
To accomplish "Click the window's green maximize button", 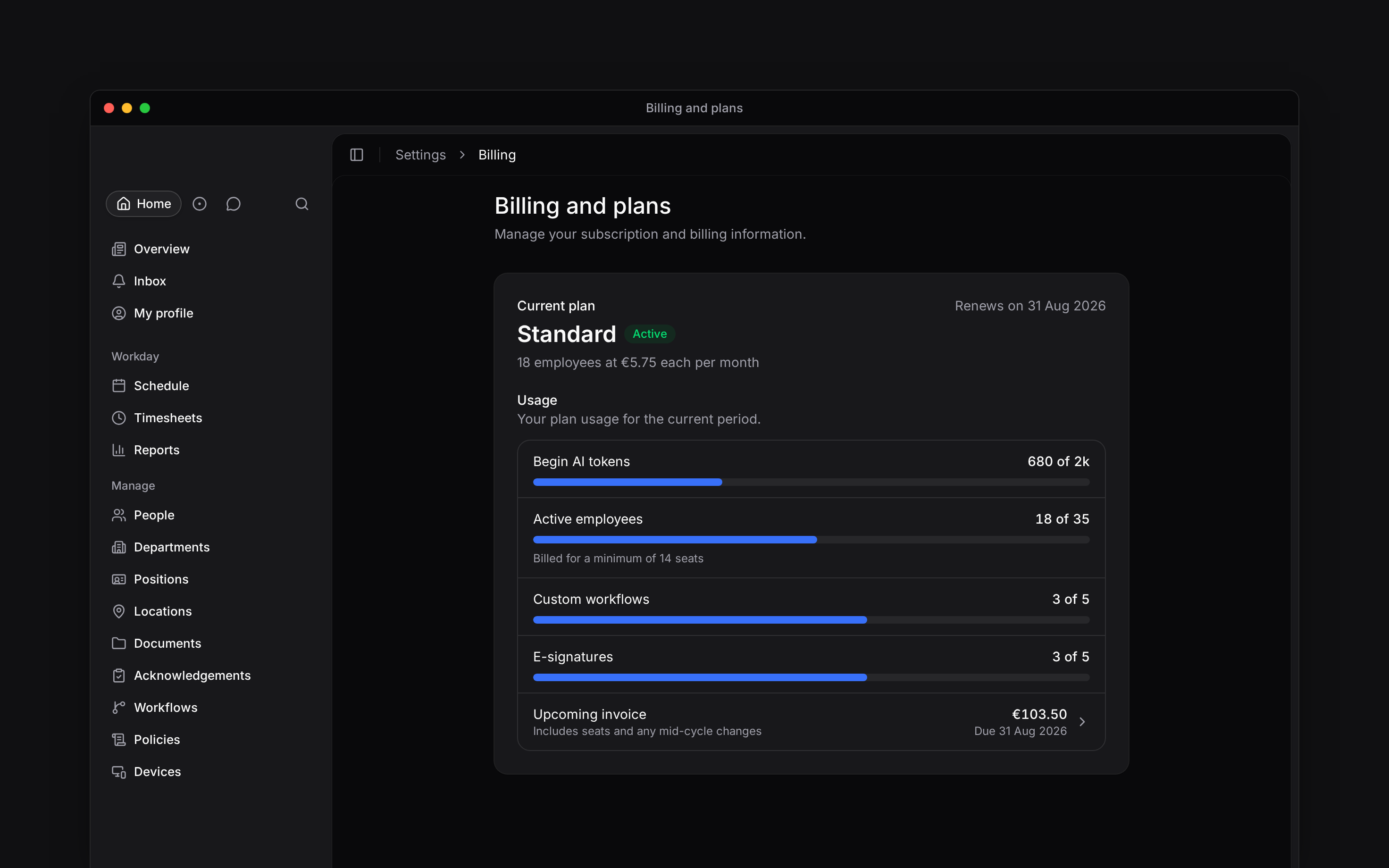I will pyautogui.click(x=145, y=108).
